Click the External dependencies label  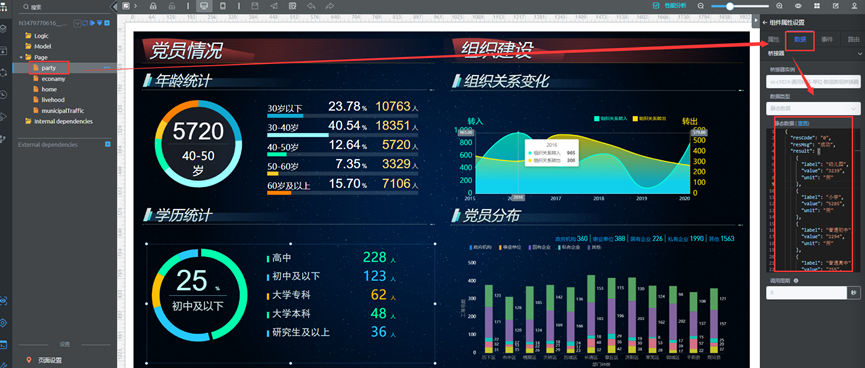[x=48, y=145]
